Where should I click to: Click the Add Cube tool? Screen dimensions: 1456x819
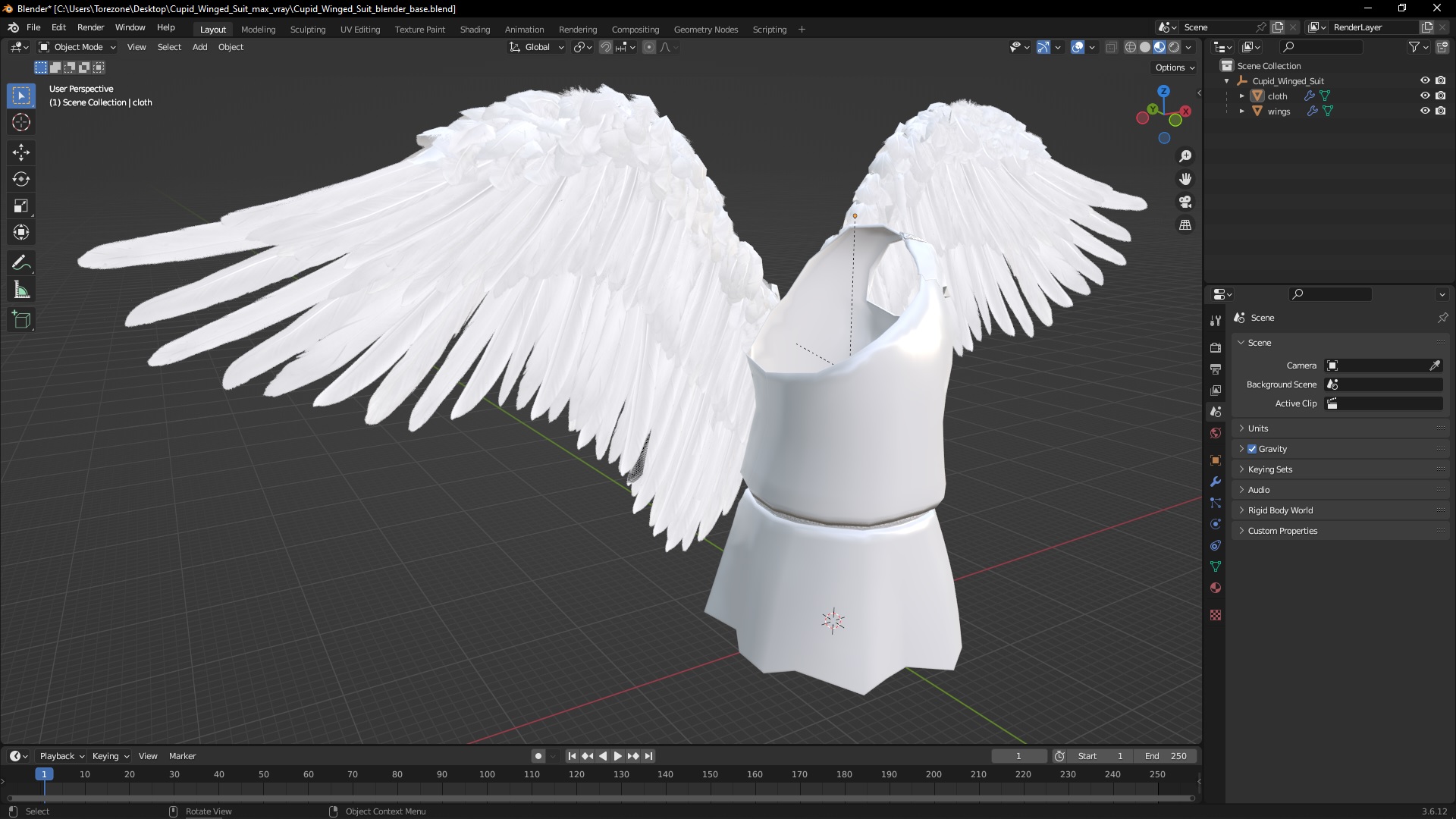coord(21,320)
